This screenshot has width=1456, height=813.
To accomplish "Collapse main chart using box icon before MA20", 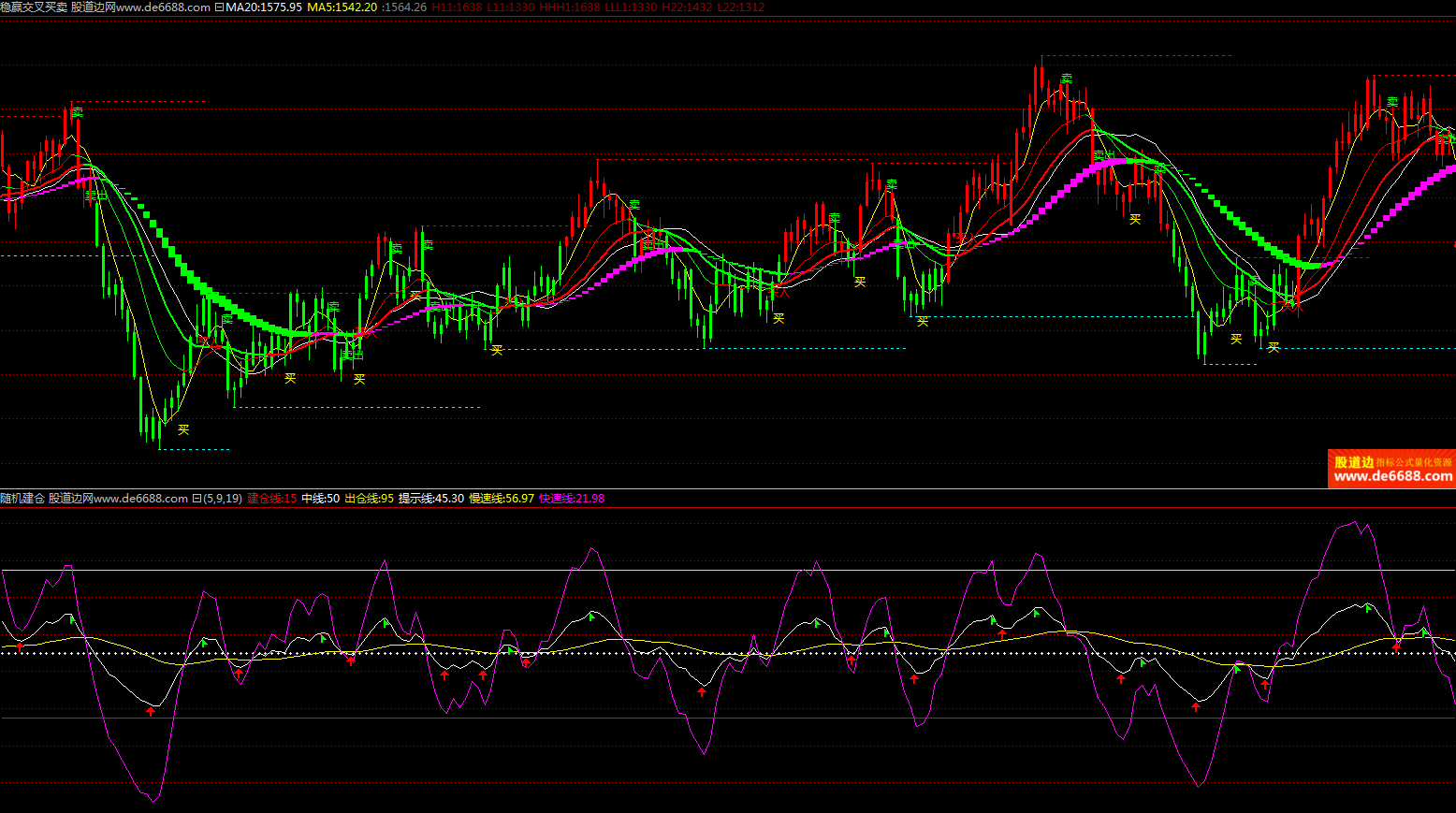I will (x=219, y=7).
